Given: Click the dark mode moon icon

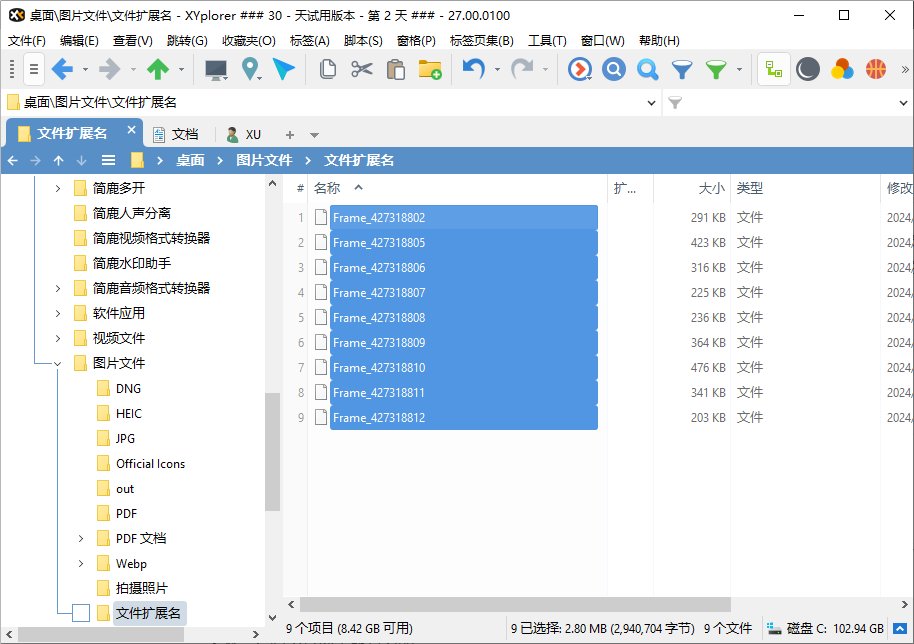Looking at the screenshot, I should coord(806,69).
